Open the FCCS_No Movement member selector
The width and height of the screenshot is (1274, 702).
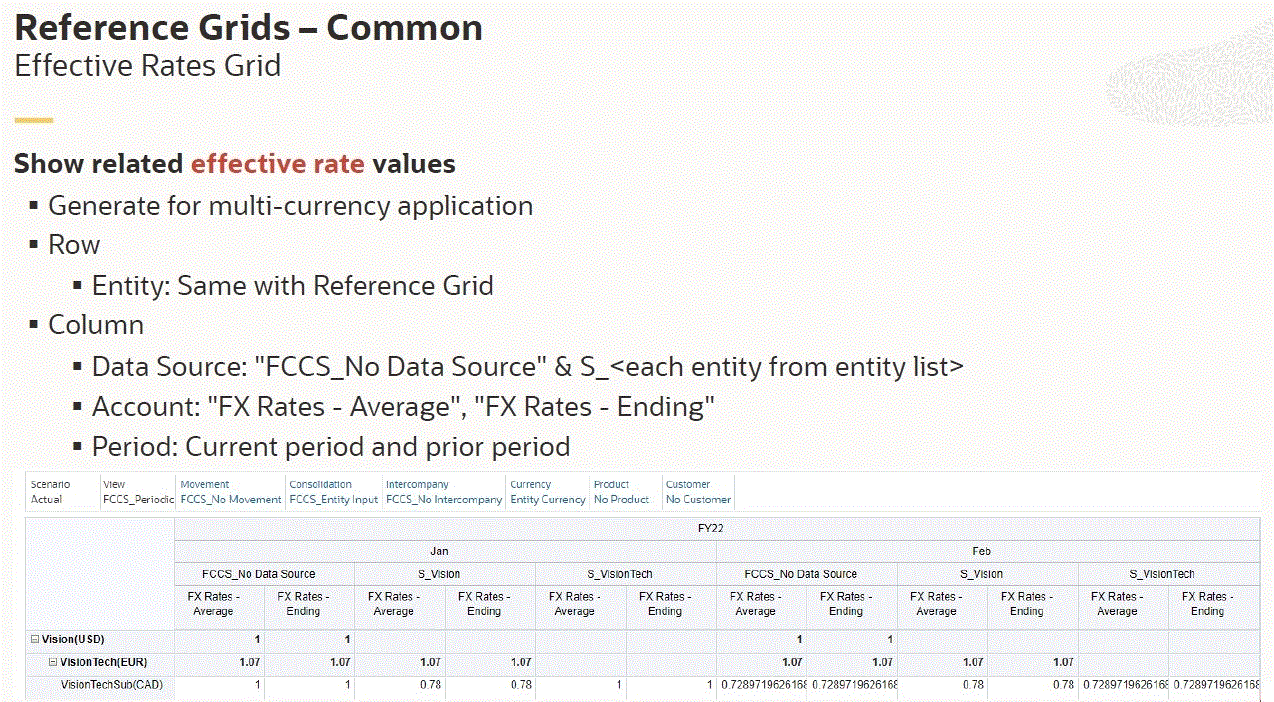click(231, 499)
